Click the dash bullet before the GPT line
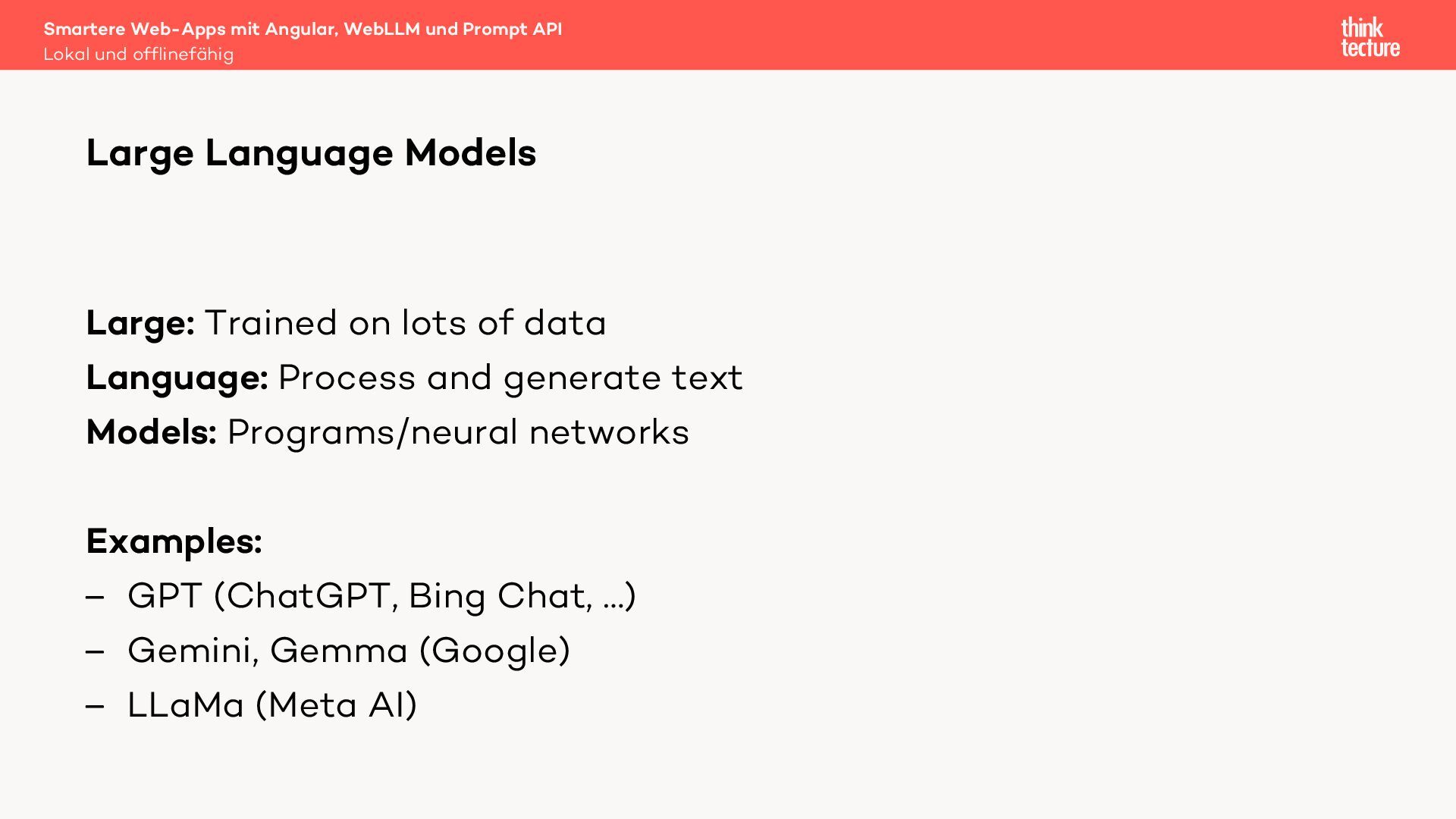 [95, 597]
